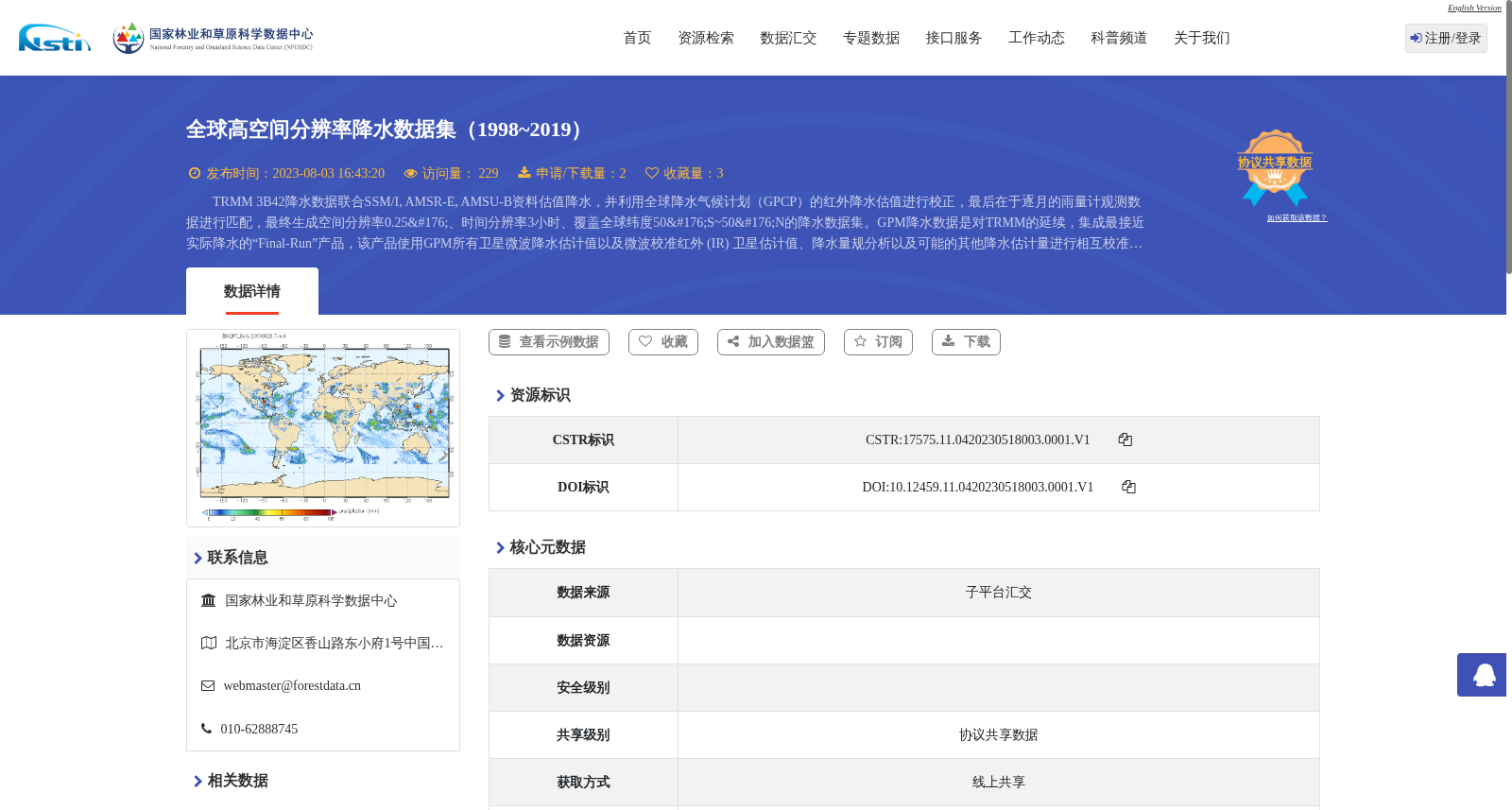The image size is (1512, 810).
Task: Open the 工作动态 menu item
Action: (1037, 38)
